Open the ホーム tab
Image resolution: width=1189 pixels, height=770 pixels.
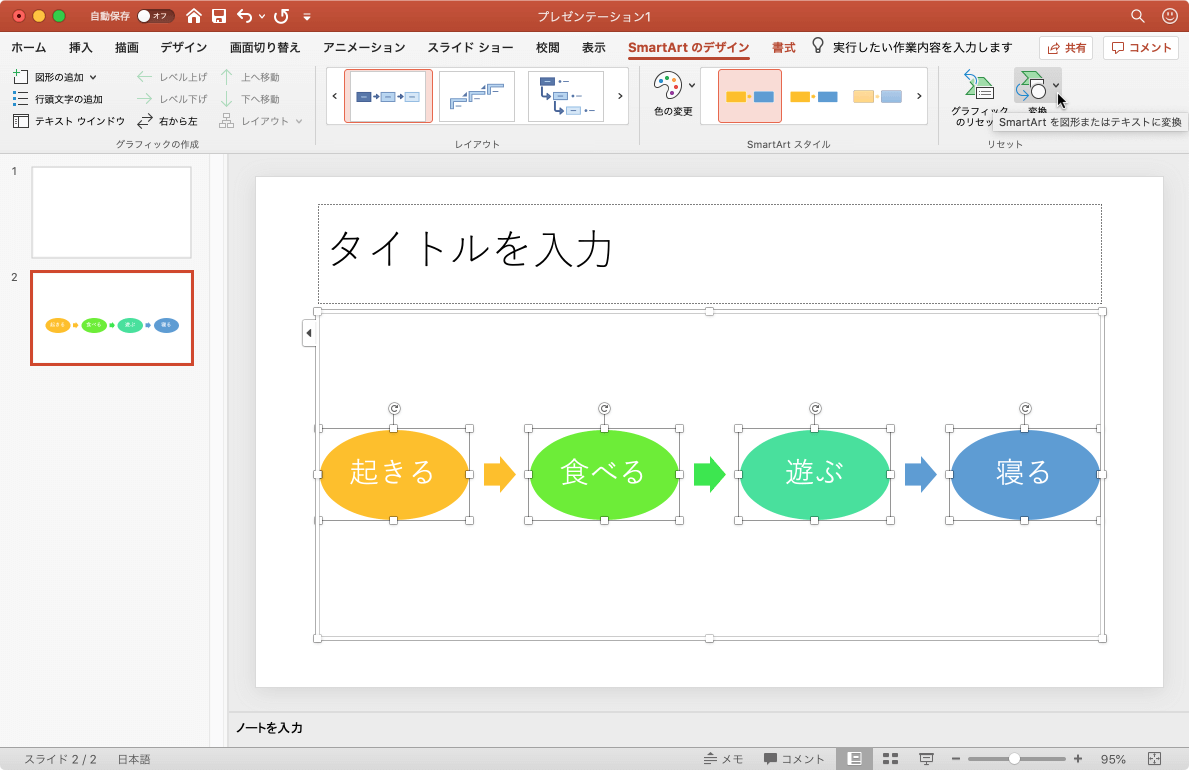[x=29, y=48]
